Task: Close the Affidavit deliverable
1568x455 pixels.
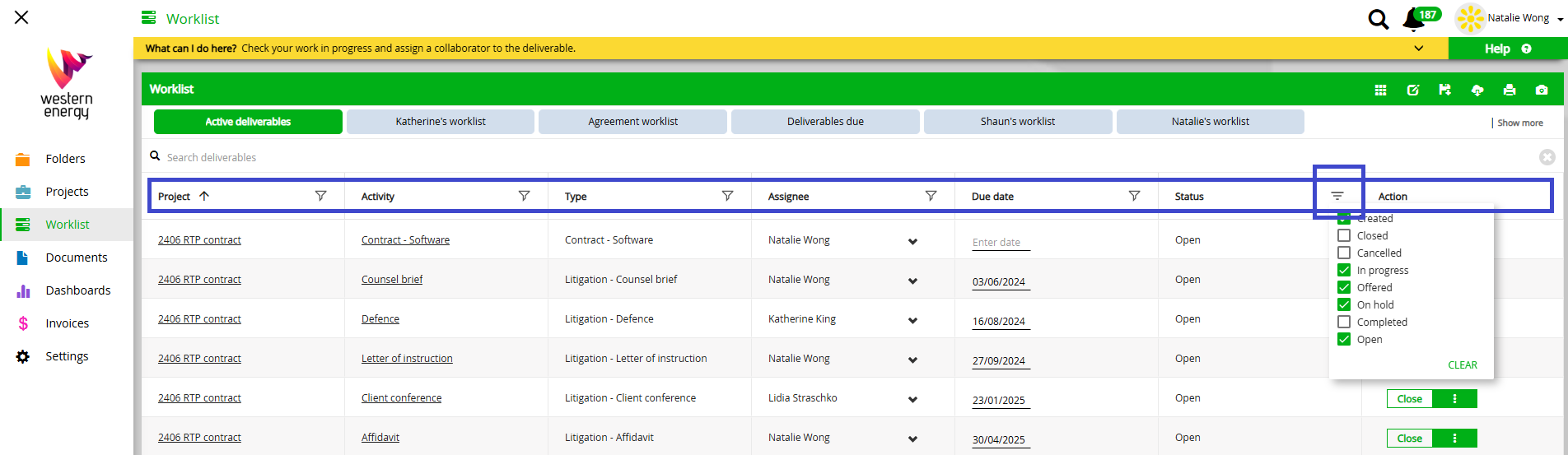Action: [1410, 439]
